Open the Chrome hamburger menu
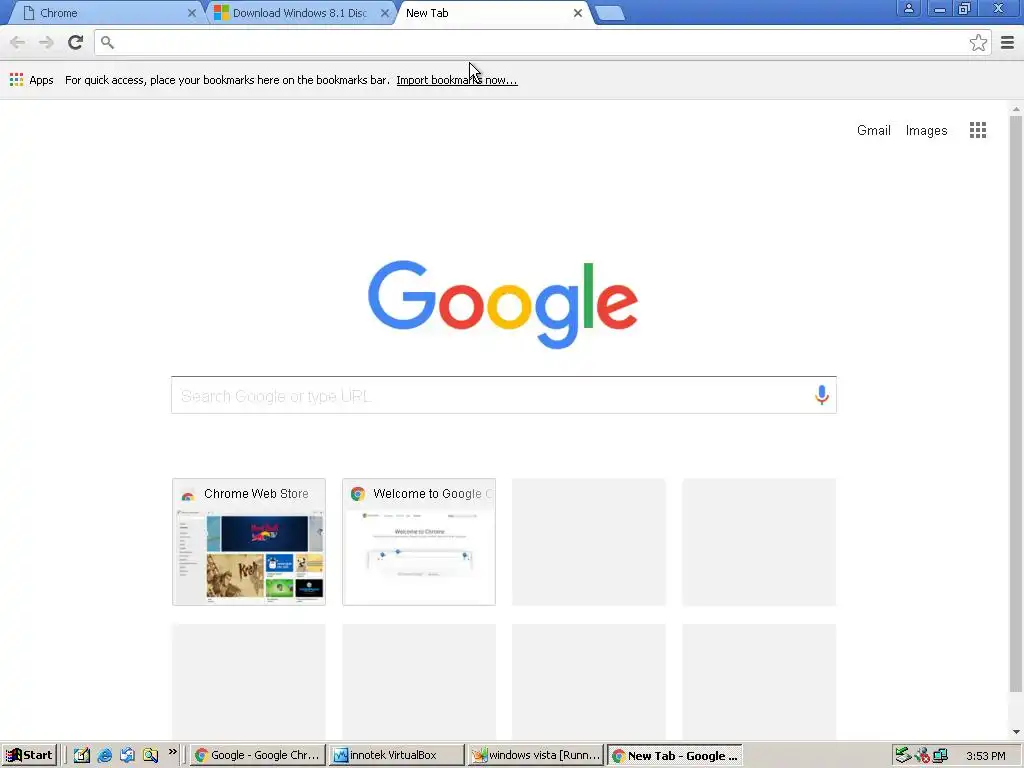The width and height of the screenshot is (1024, 768). pos(1008,42)
